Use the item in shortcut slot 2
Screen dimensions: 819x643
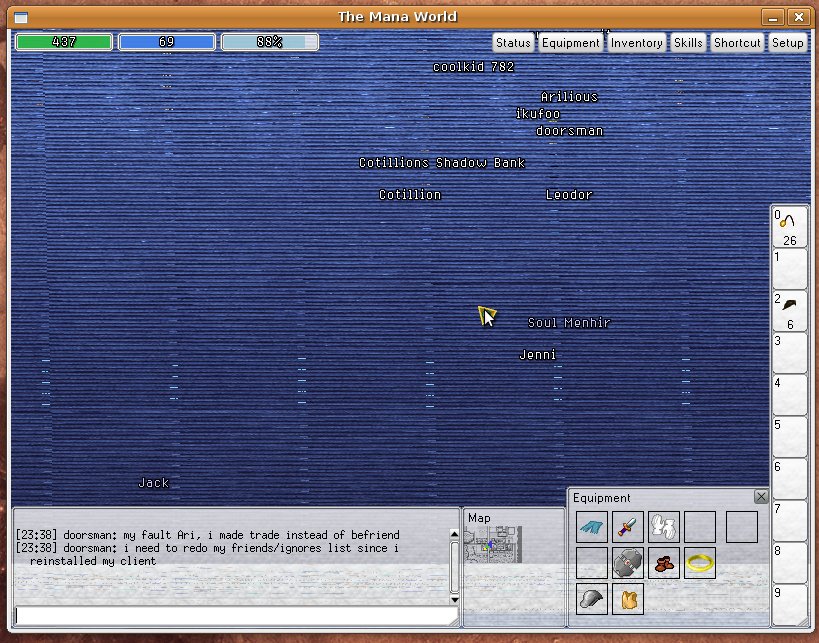click(x=789, y=310)
